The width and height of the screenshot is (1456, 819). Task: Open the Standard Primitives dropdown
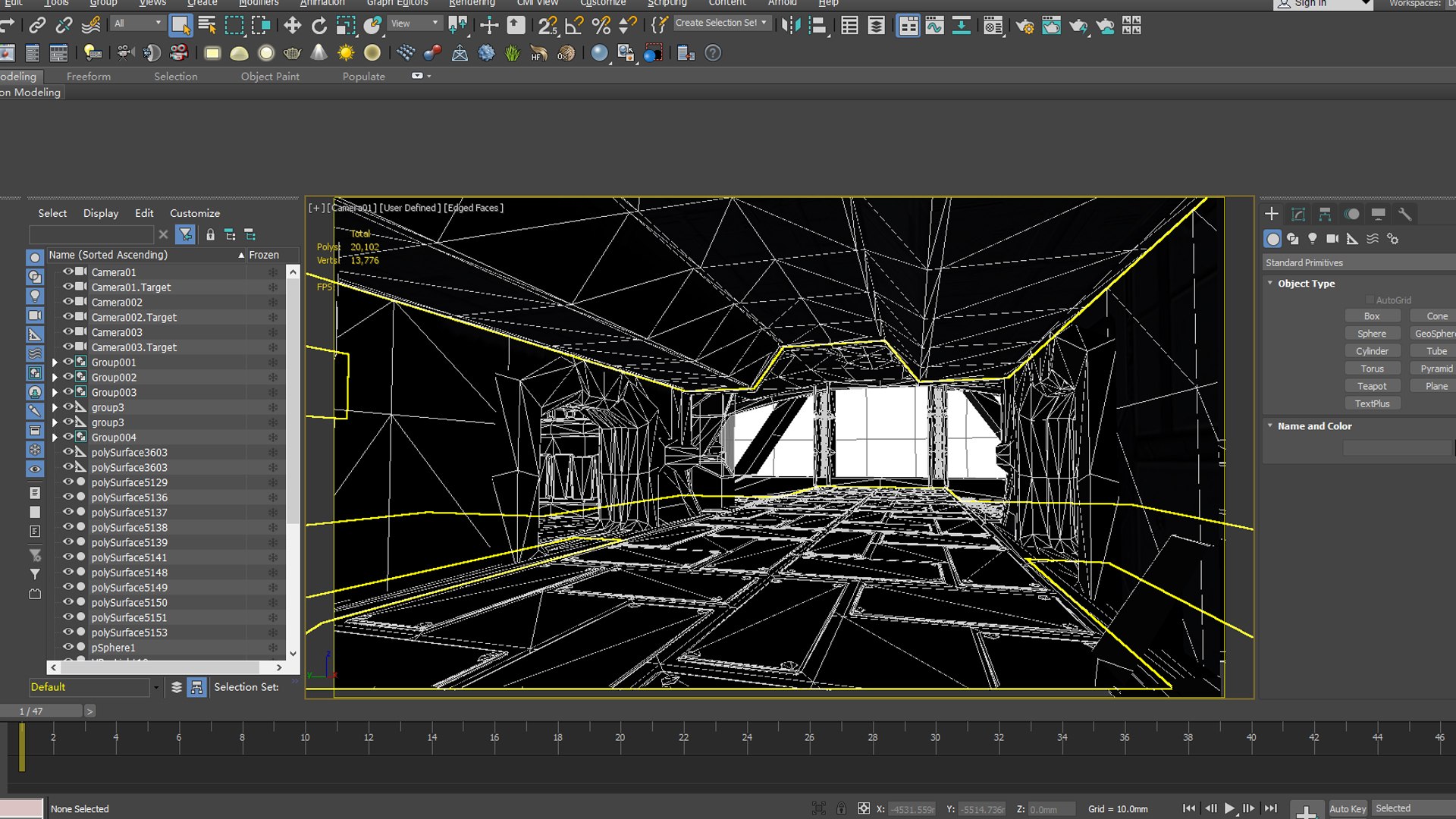[1358, 262]
